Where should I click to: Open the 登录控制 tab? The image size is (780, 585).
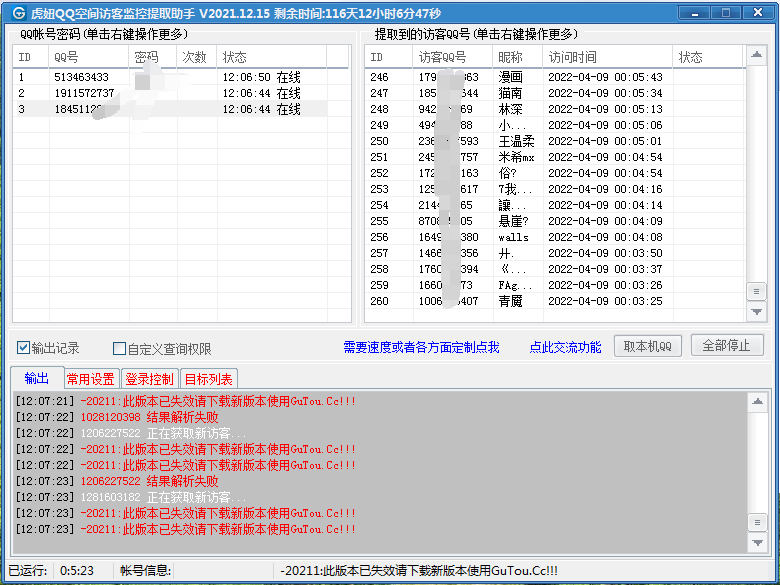point(149,379)
